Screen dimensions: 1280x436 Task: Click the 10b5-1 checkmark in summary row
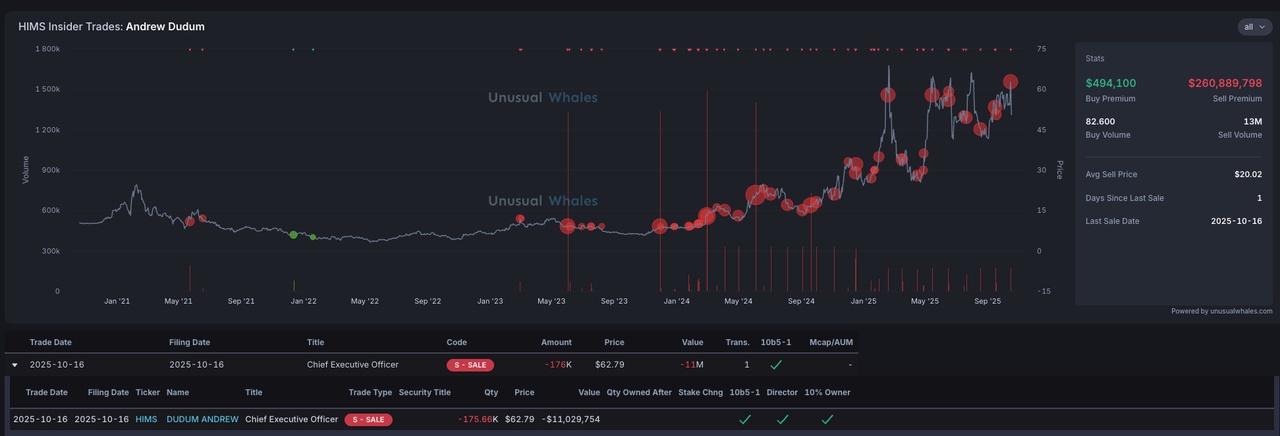775,365
